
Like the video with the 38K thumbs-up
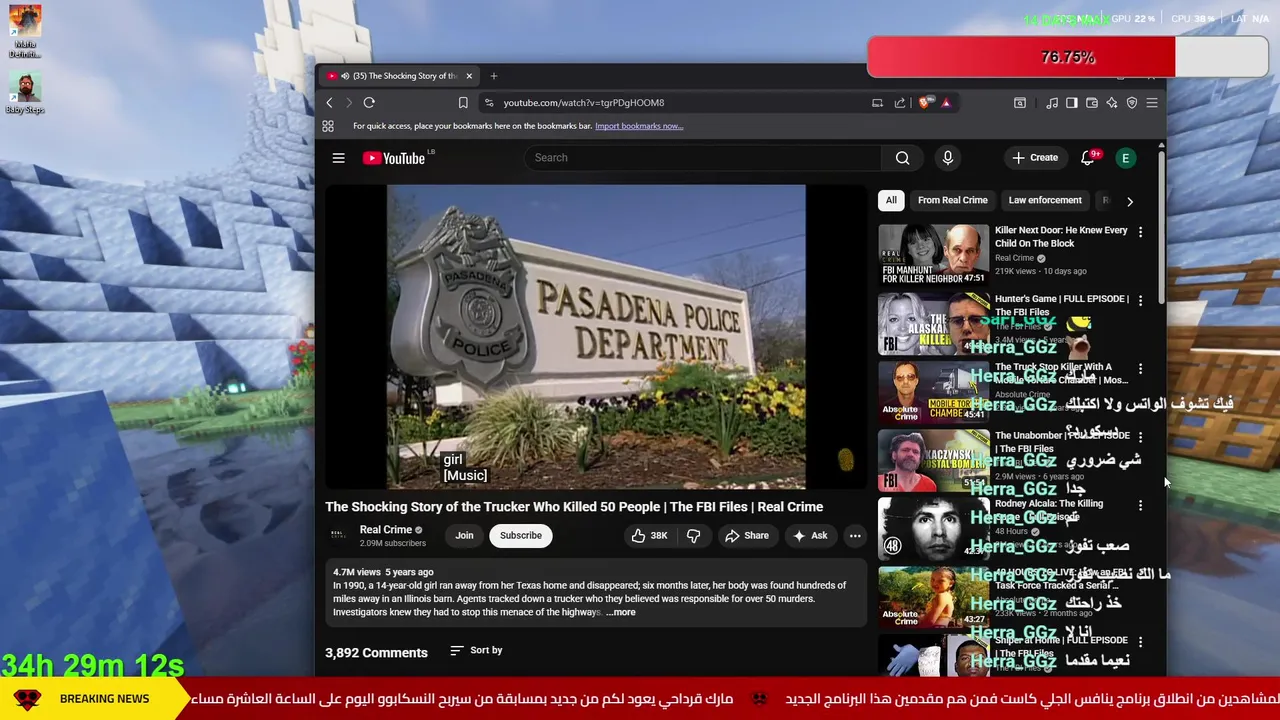pos(649,536)
